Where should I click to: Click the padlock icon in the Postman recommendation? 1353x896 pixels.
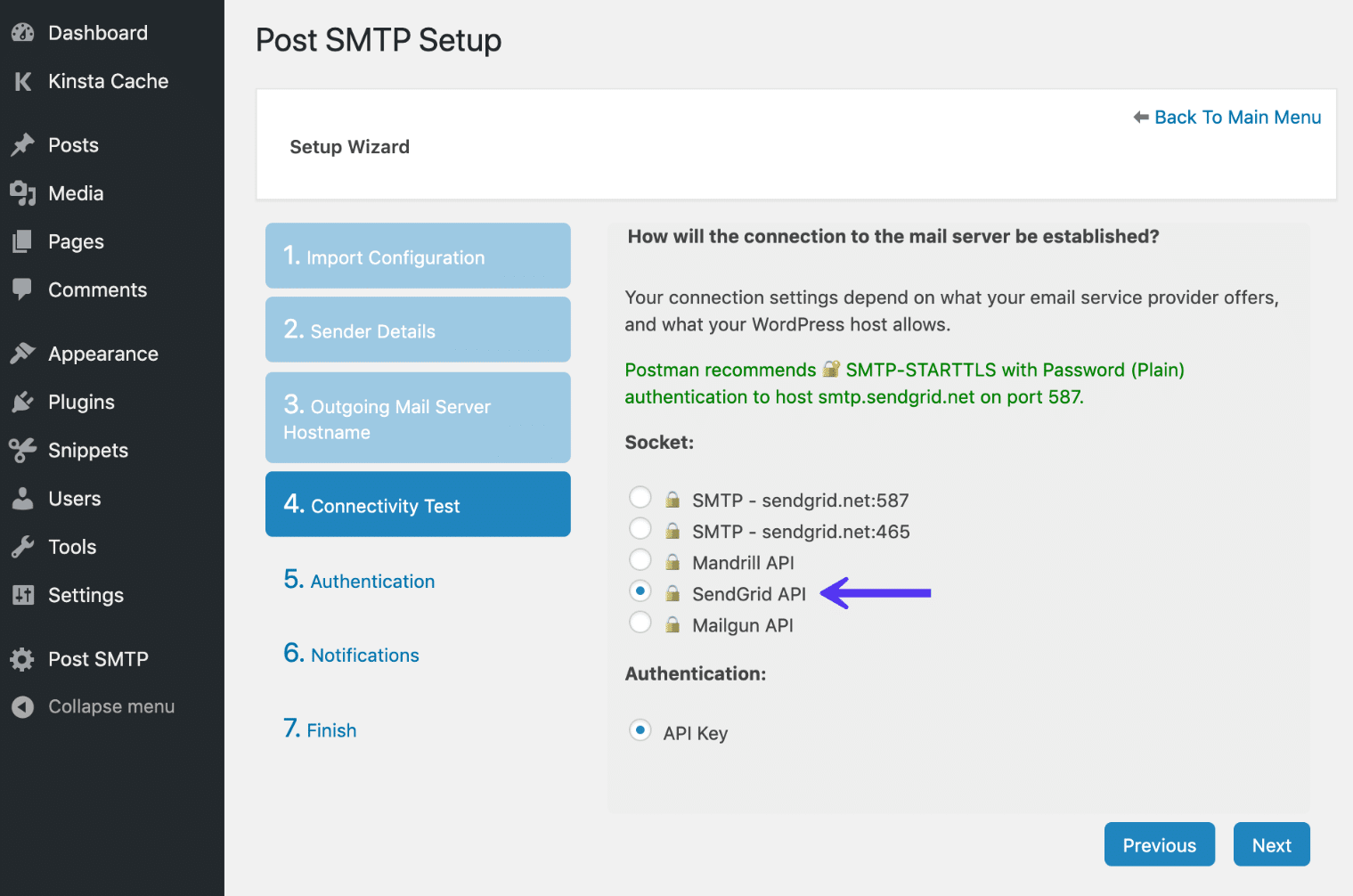coord(831,369)
